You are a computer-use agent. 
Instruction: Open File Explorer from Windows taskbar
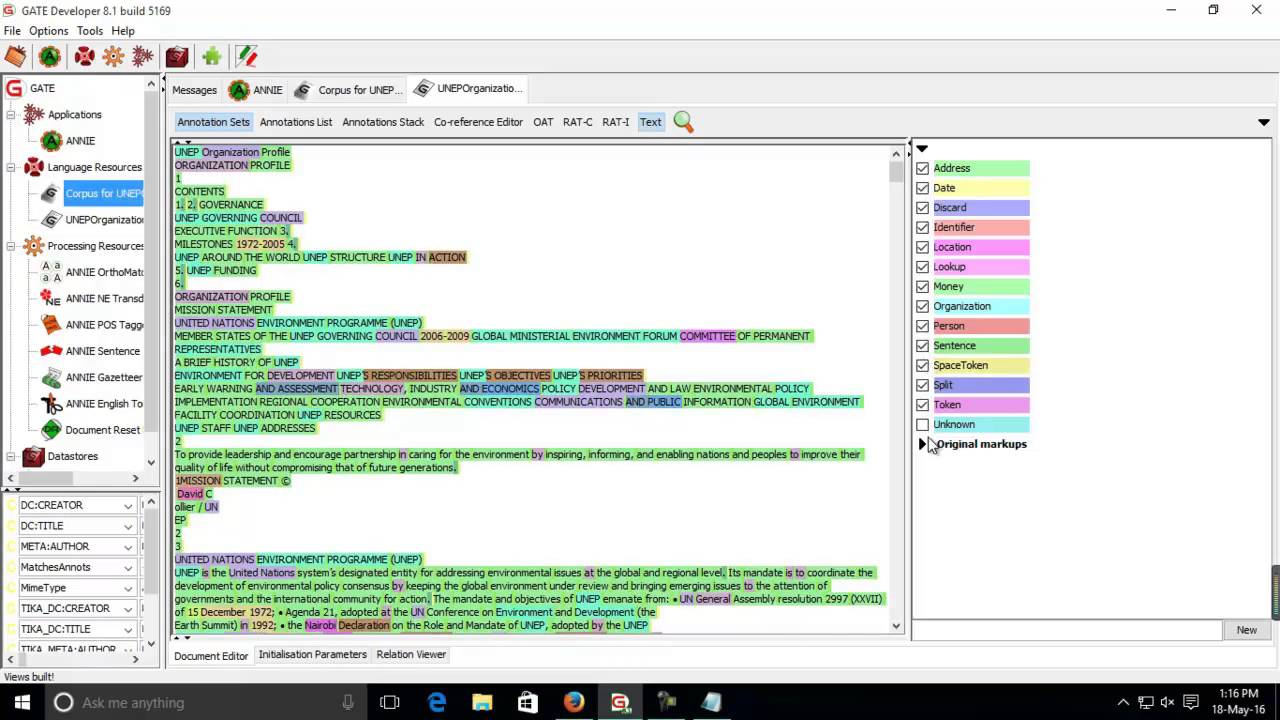(481, 702)
